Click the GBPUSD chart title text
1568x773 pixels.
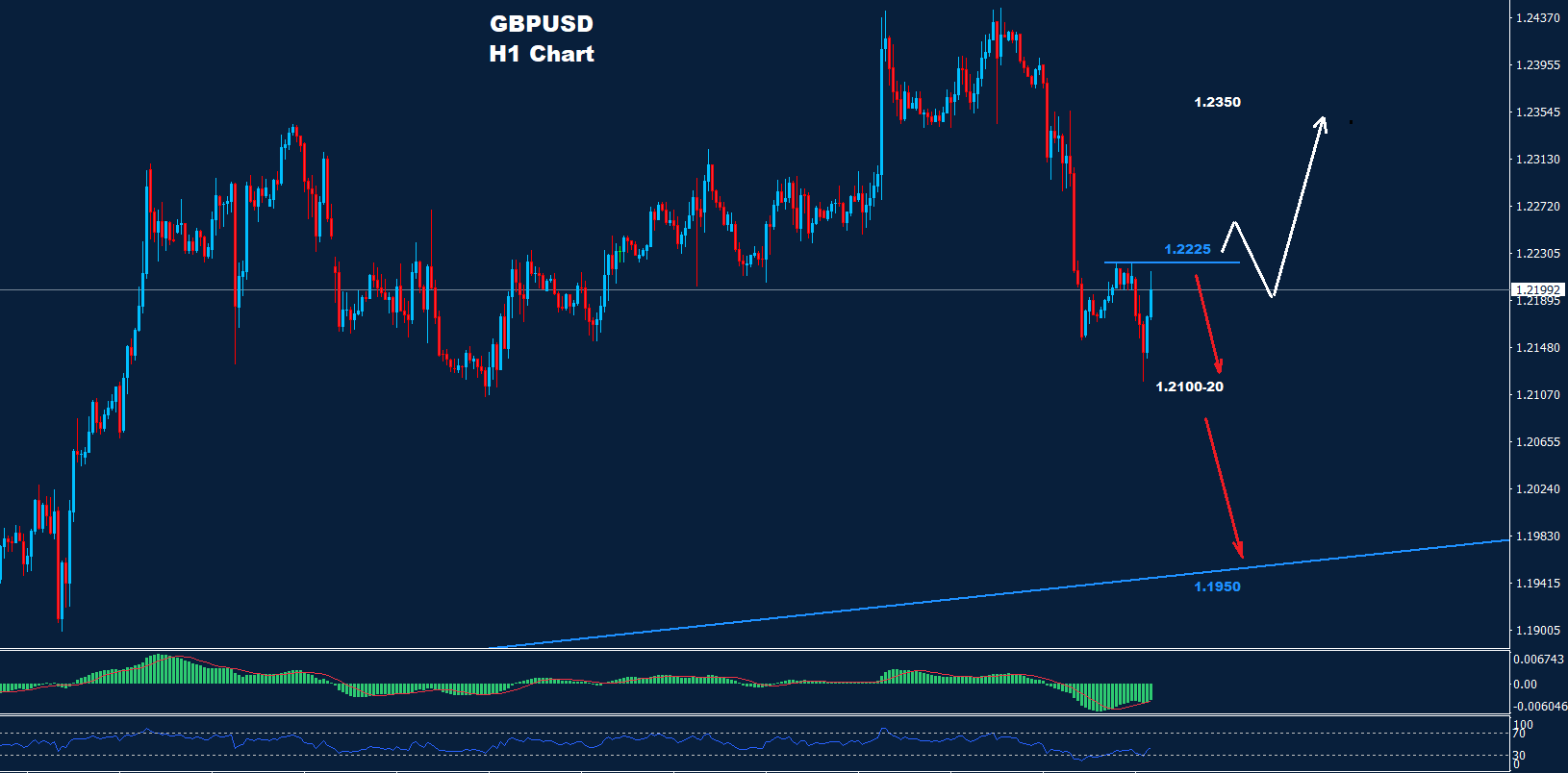pos(542,24)
